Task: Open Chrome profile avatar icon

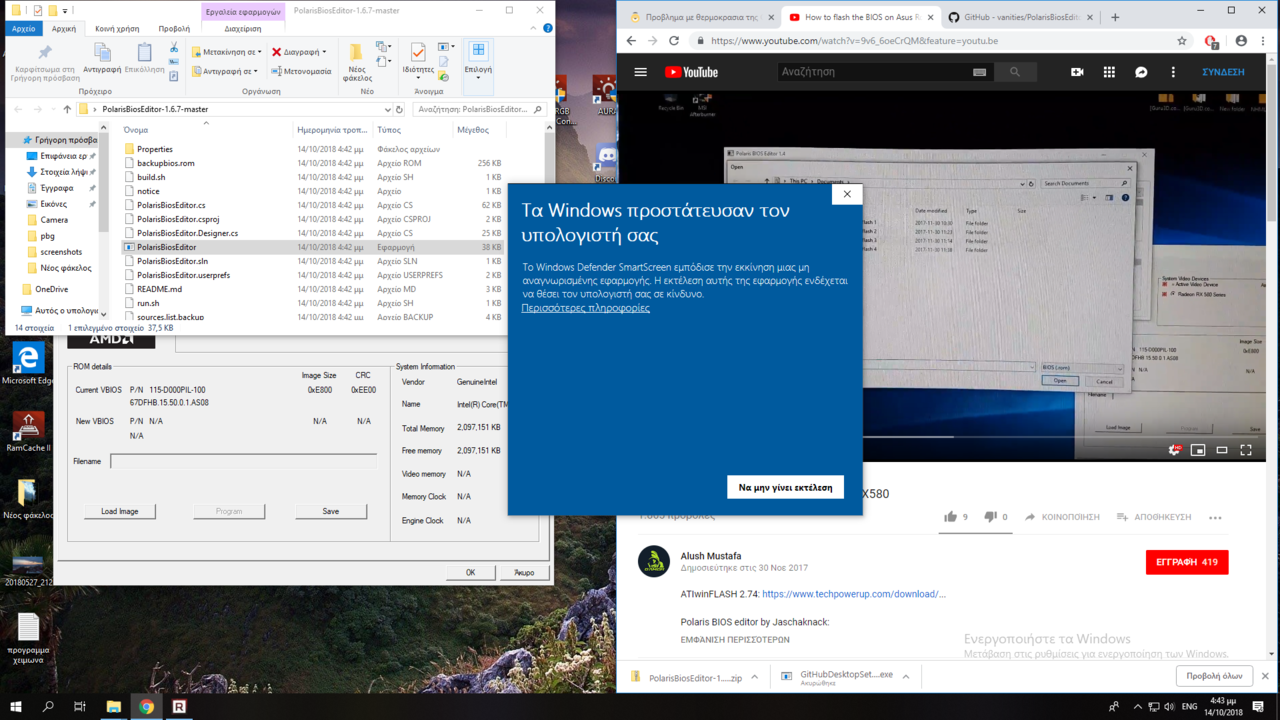Action: (1241, 41)
